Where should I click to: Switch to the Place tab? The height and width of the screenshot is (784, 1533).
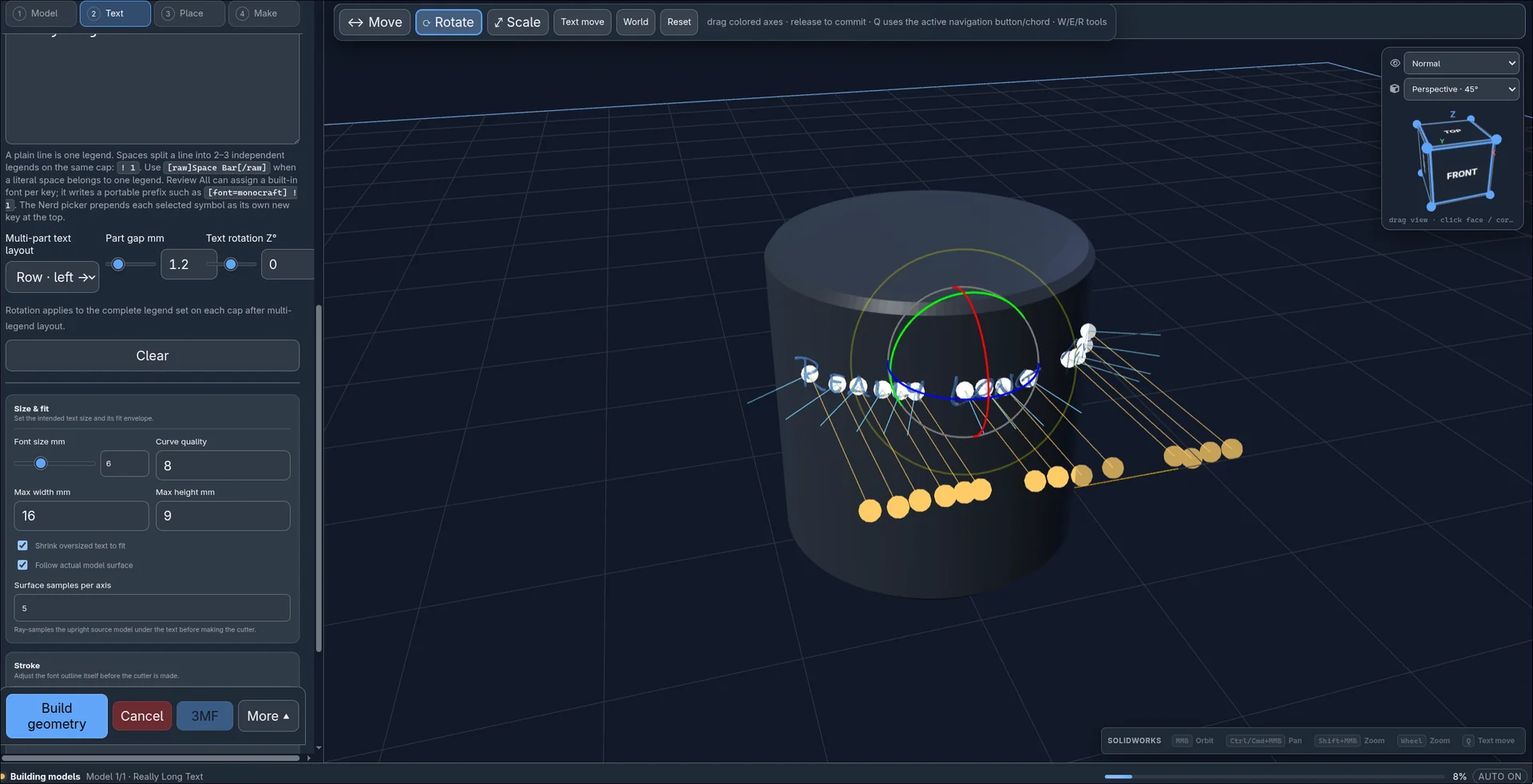coord(189,14)
